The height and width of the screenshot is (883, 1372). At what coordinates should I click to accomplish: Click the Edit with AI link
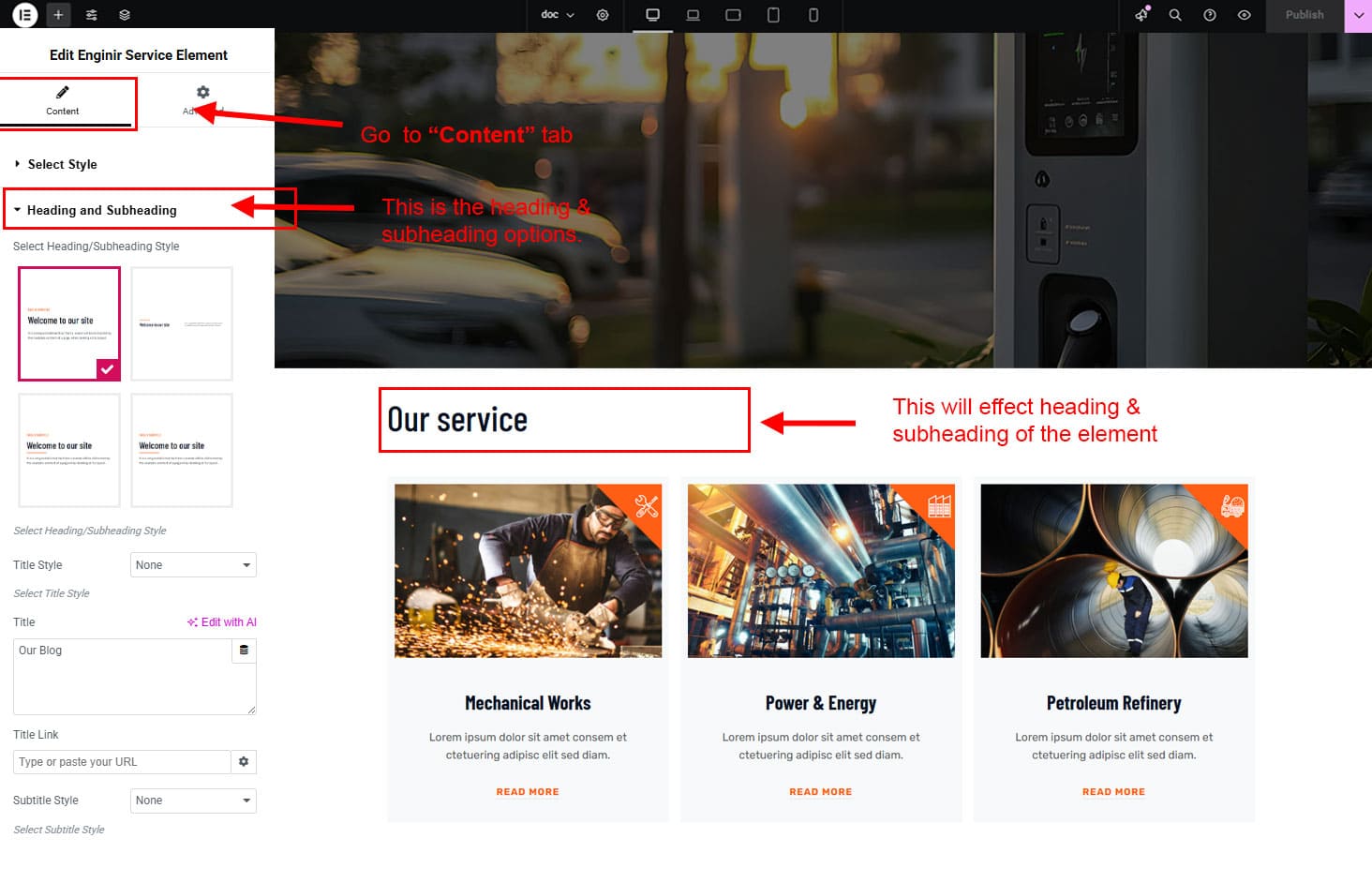point(222,622)
